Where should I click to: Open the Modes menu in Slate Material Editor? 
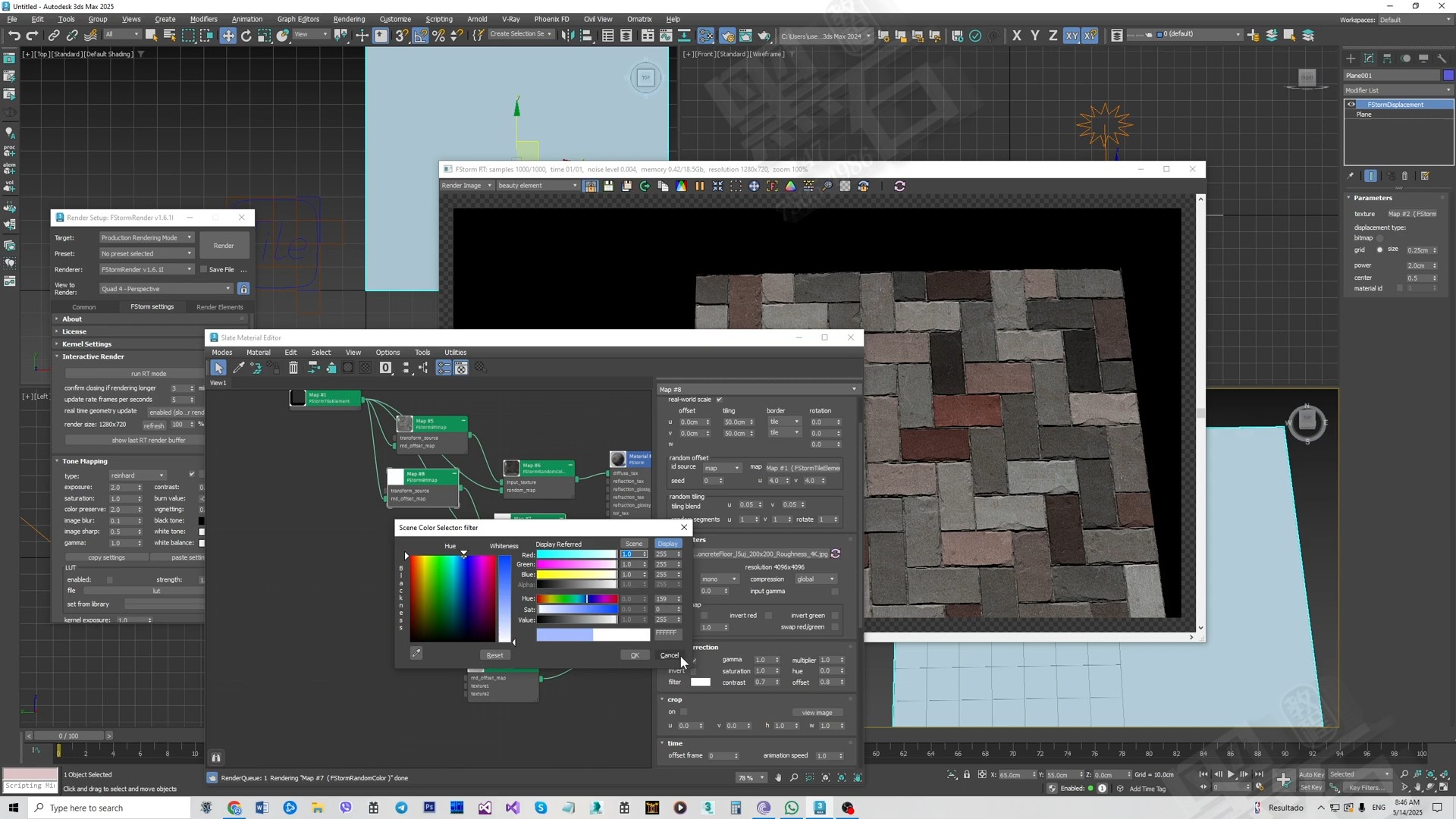click(x=221, y=353)
